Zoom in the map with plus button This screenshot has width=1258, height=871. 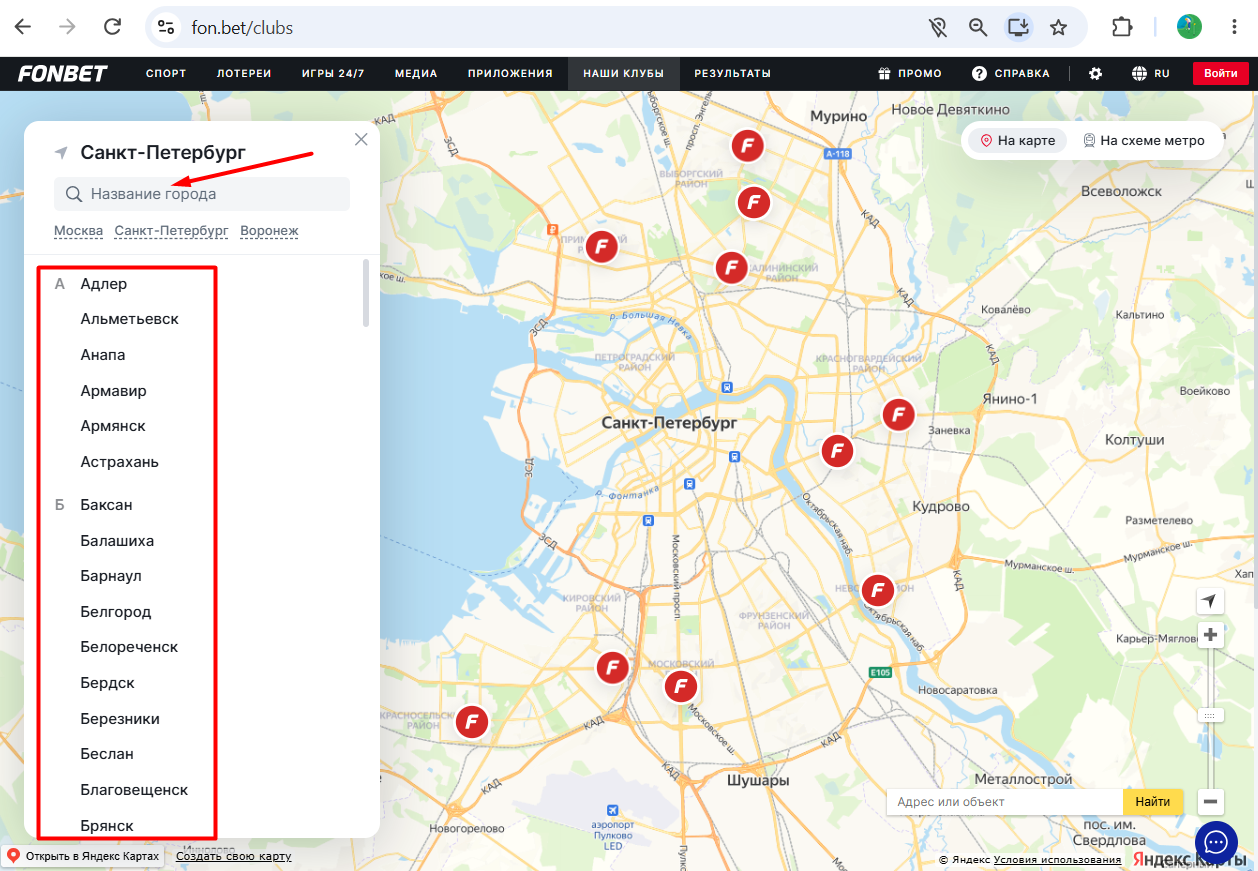point(1210,635)
